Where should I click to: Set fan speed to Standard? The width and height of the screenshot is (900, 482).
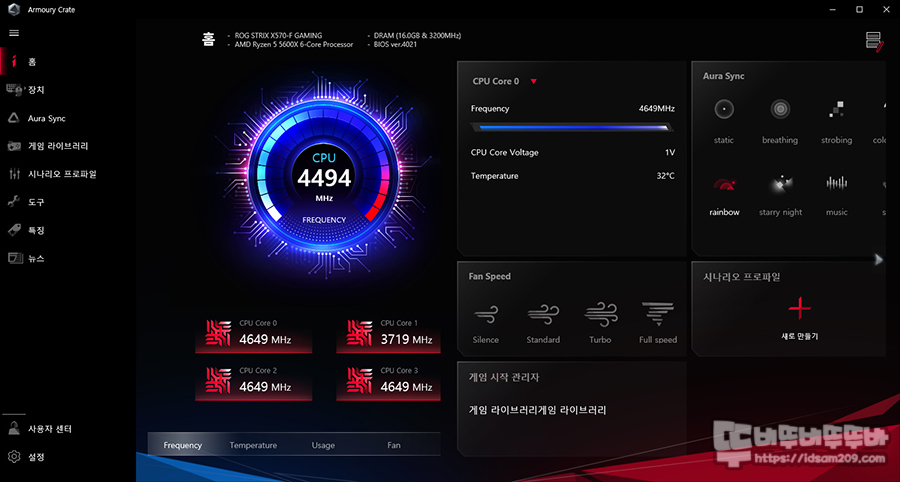(x=543, y=322)
